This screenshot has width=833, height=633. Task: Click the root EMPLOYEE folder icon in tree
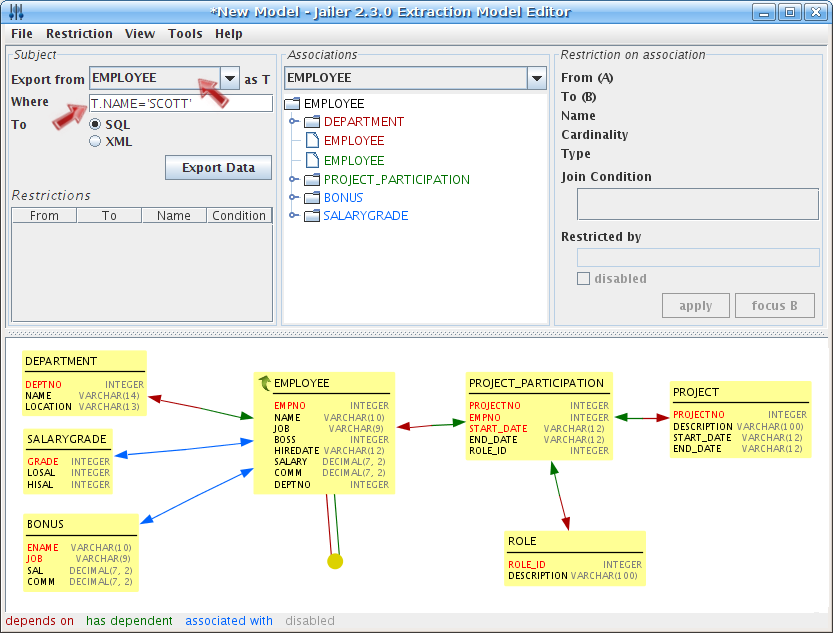tap(292, 104)
